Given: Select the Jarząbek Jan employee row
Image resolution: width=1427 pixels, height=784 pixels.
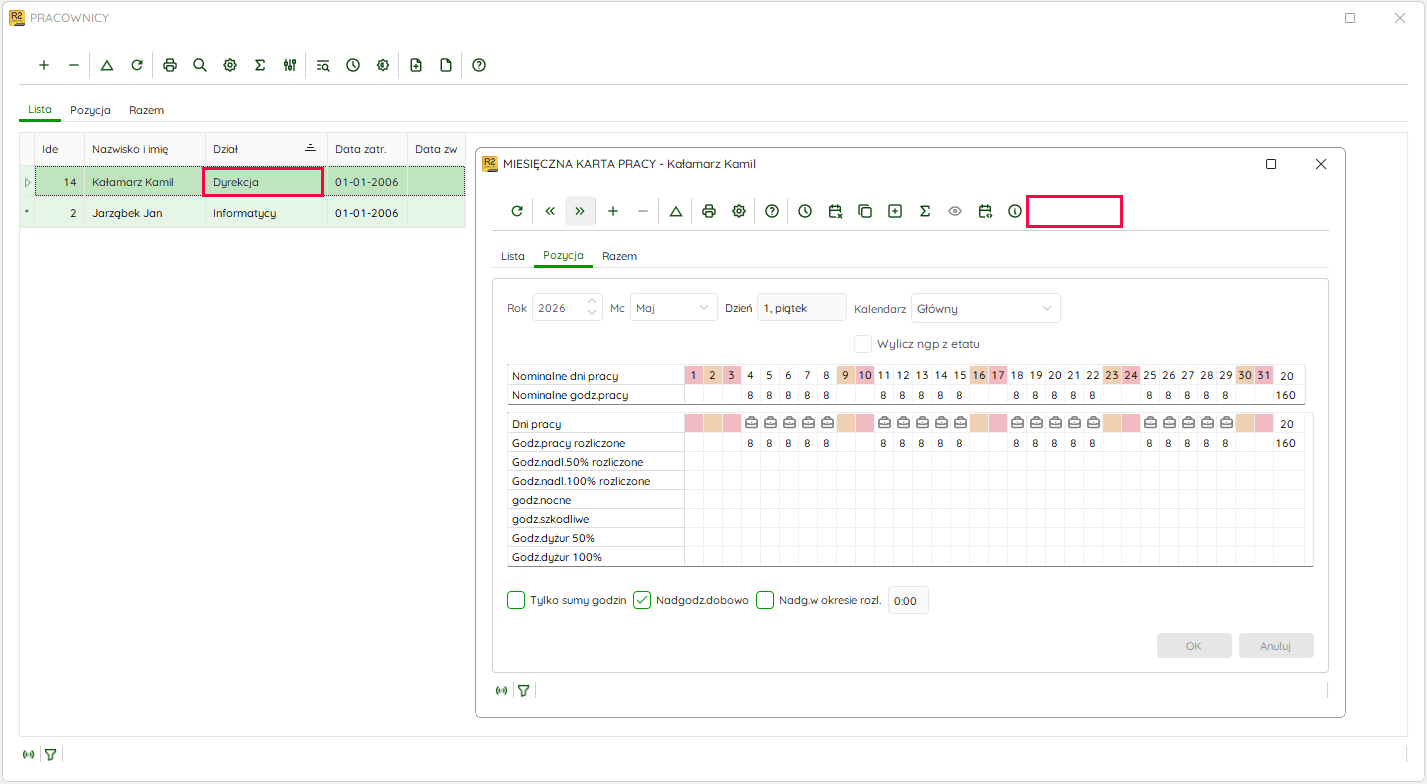Looking at the screenshot, I should pos(242,213).
